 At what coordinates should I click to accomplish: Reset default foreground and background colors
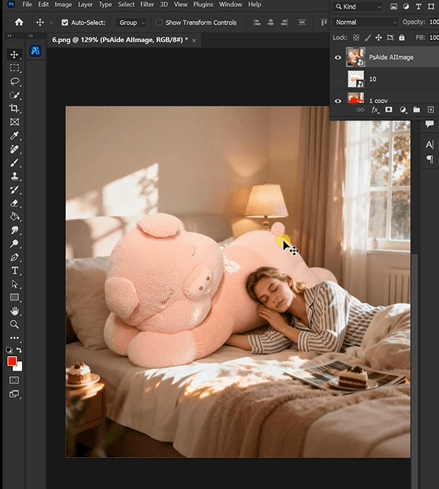coord(9,350)
